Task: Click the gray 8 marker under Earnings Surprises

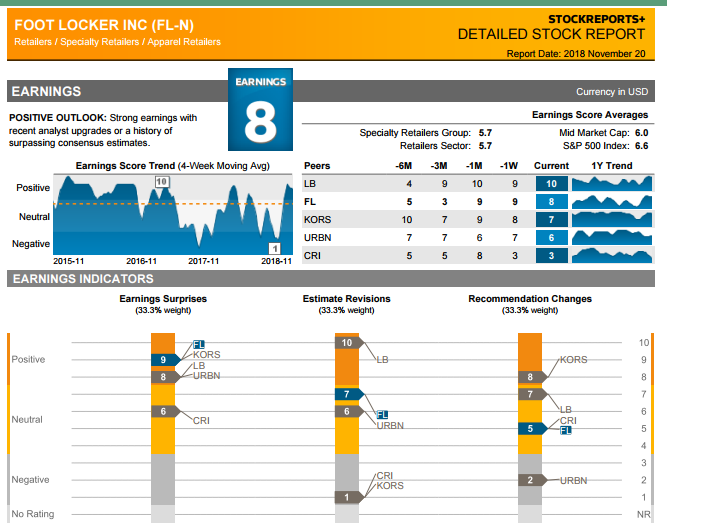Action: [165, 377]
